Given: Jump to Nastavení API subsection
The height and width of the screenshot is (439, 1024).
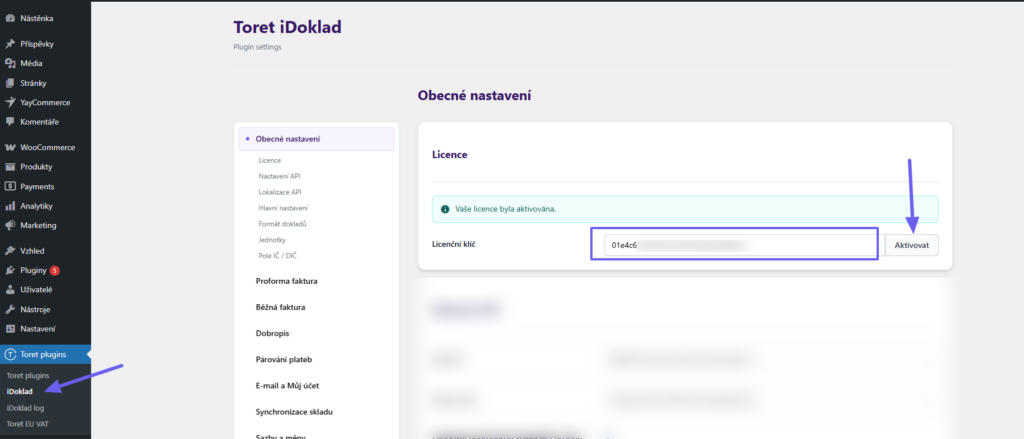Looking at the screenshot, I should (280, 176).
